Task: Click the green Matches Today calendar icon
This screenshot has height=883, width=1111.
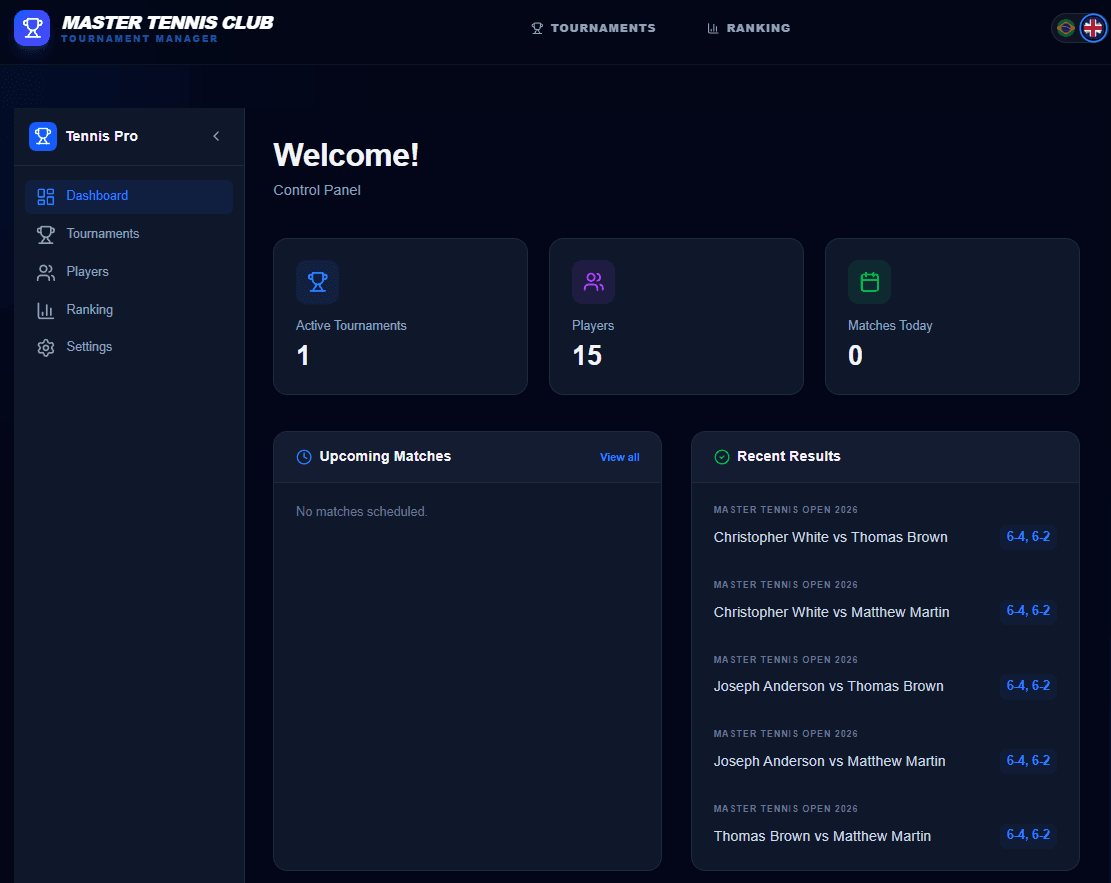Action: click(x=869, y=282)
